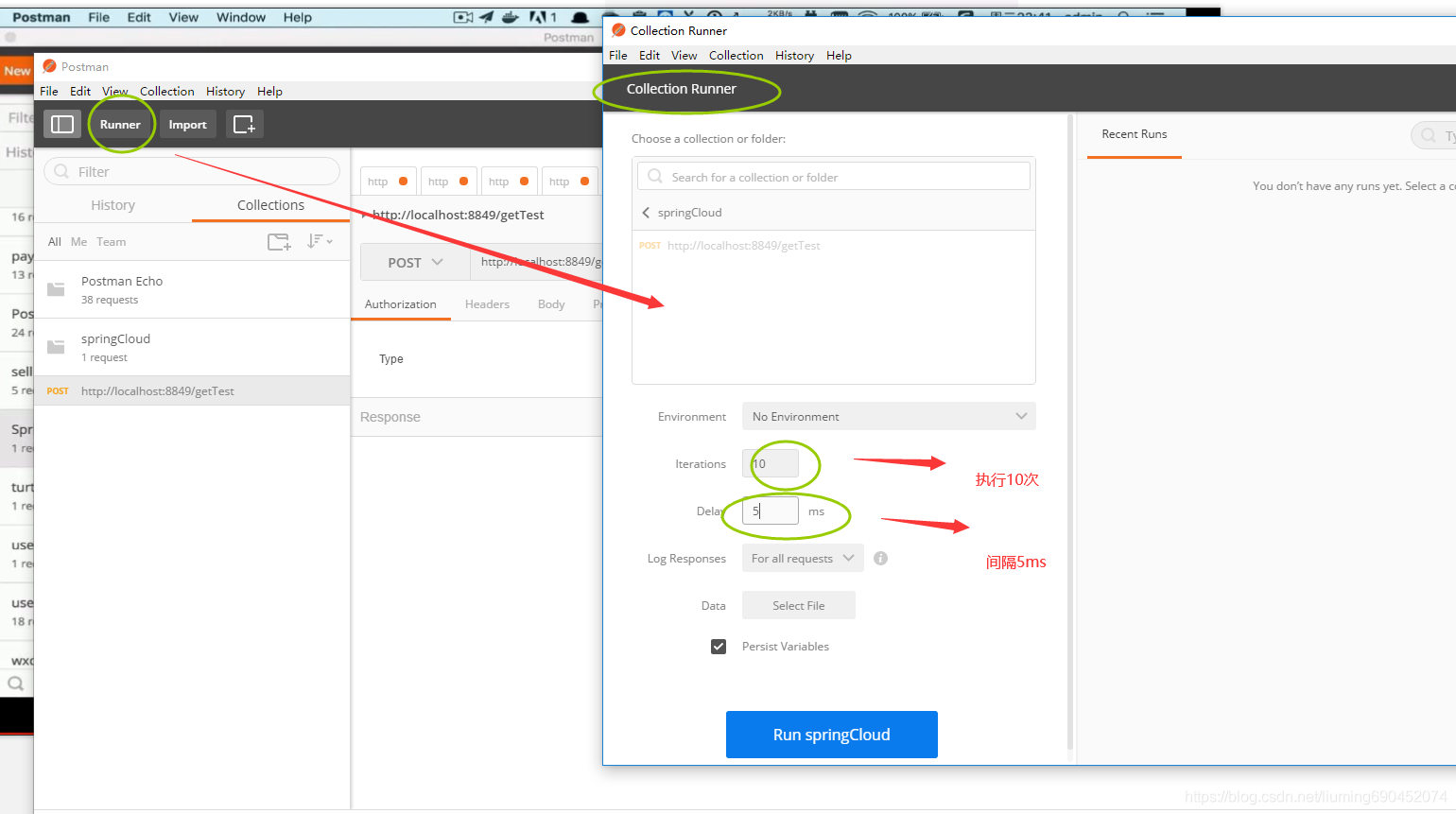Click paper plane icon in macOS menu bar
The image size is (1456, 814).
point(487,17)
